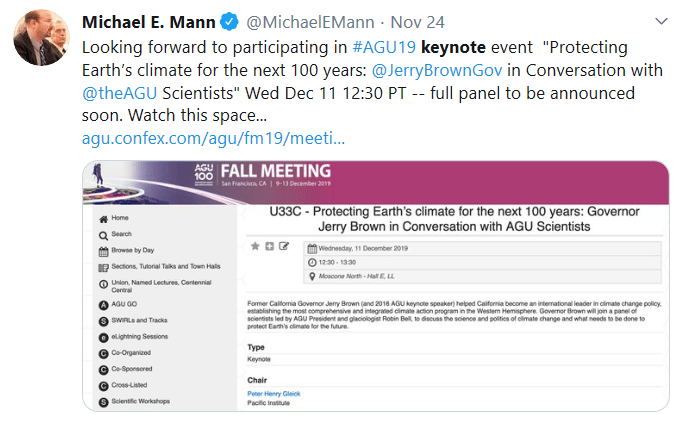Image resolution: width=681 pixels, height=425 pixels.
Task: Open the tweet options chevron menu
Action: tap(660, 20)
